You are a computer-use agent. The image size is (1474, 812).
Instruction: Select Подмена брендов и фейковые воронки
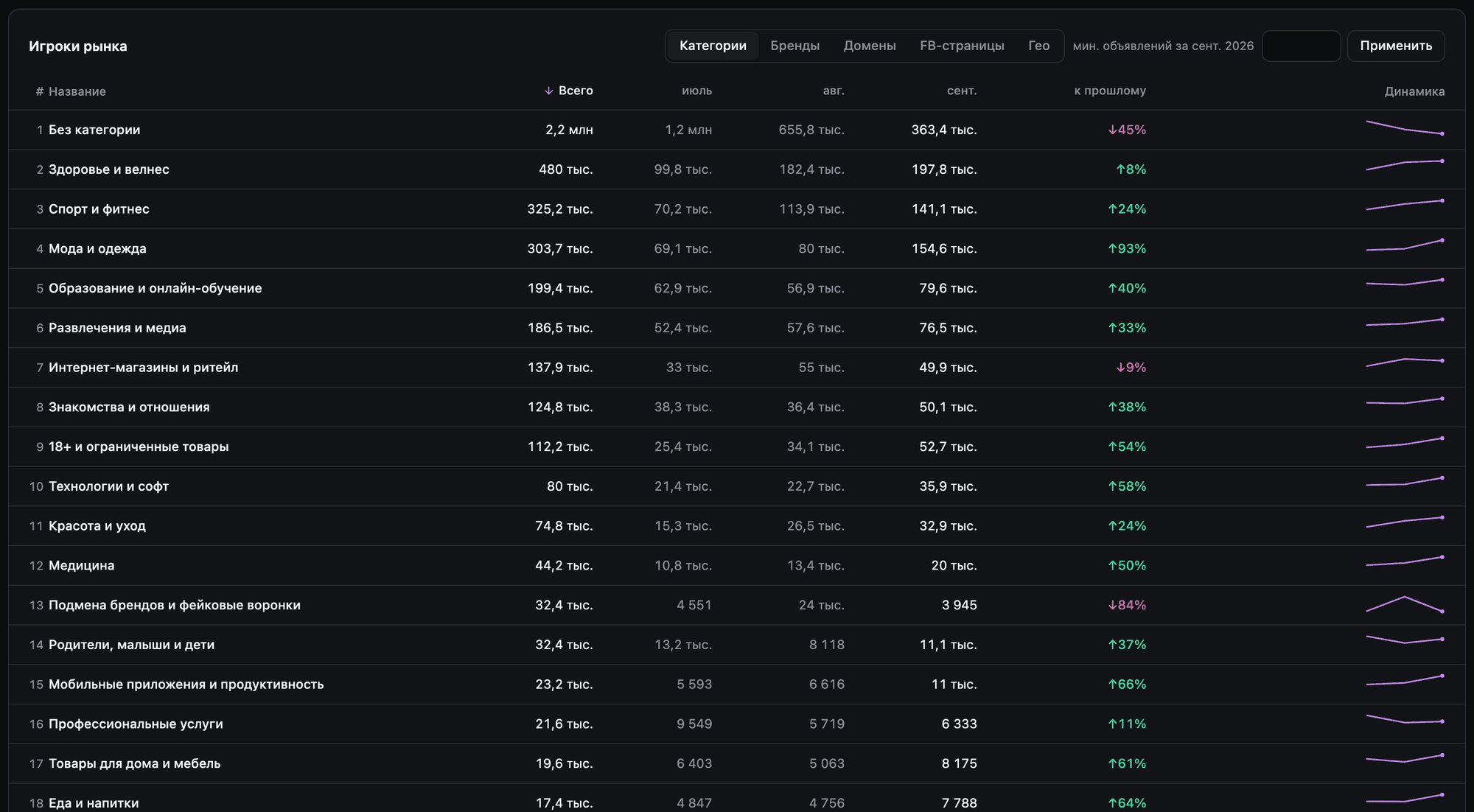click(x=175, y=605)
